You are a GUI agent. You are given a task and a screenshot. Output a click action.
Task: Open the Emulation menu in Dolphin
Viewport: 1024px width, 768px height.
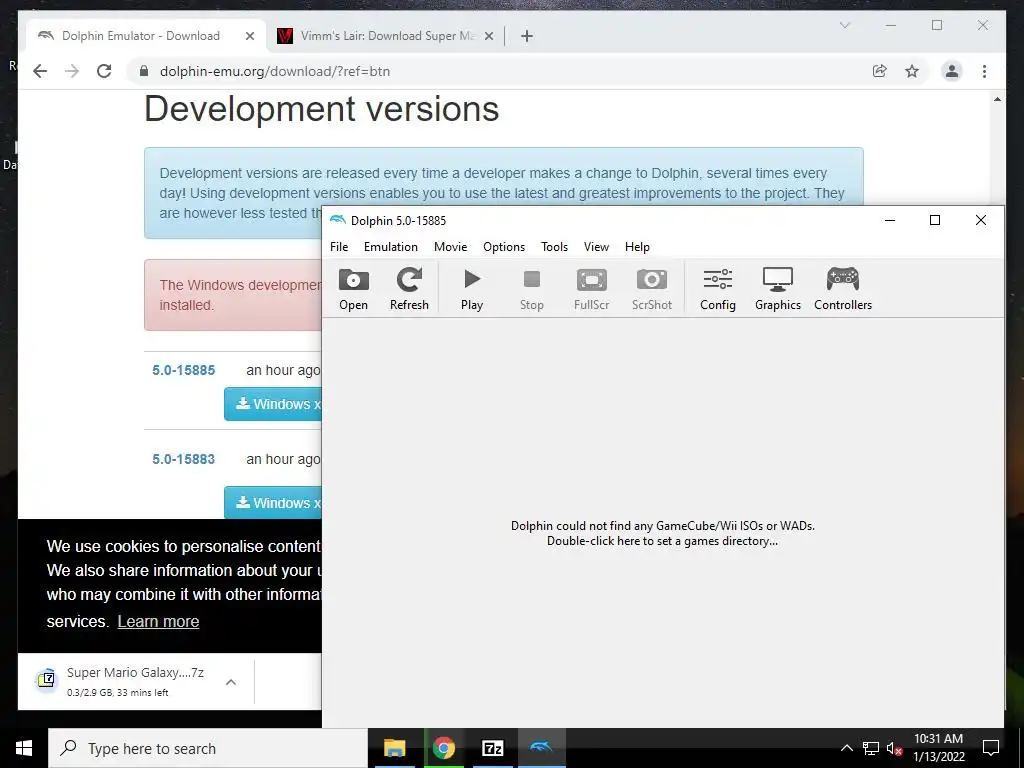click(x=391, y=247)
